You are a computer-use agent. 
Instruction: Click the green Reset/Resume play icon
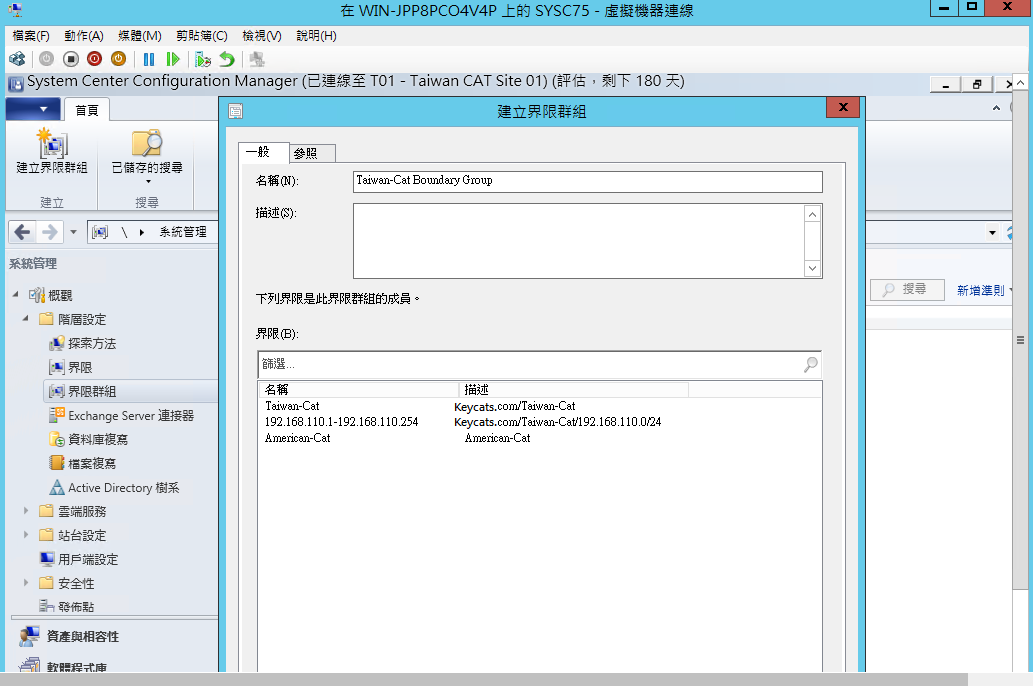click(173, 59)
